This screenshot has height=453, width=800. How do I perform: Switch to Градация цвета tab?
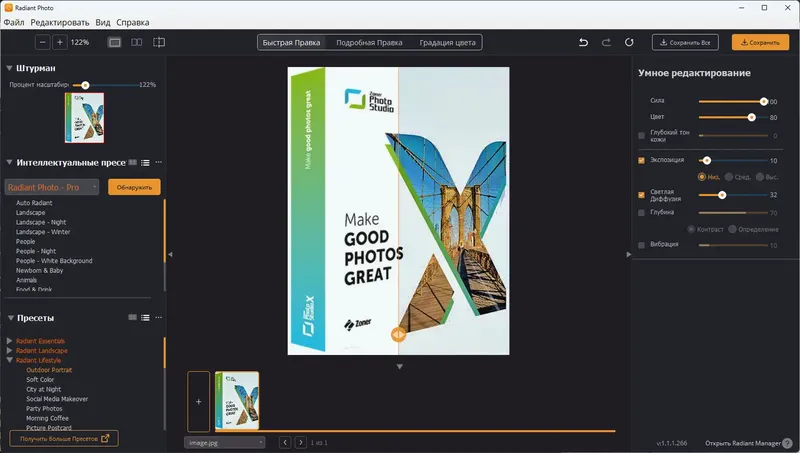447,42
